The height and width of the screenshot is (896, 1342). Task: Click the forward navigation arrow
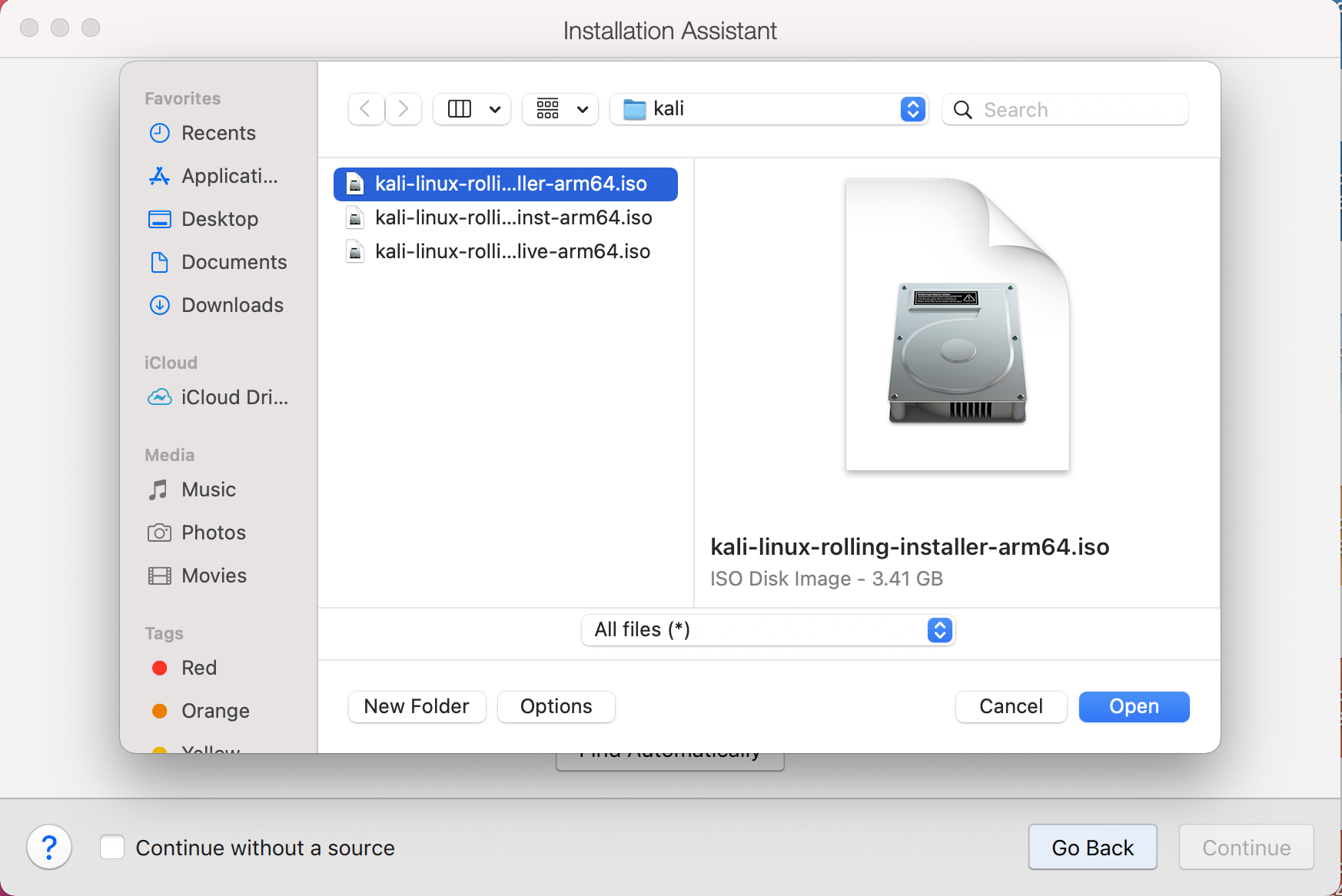[403, 109]
